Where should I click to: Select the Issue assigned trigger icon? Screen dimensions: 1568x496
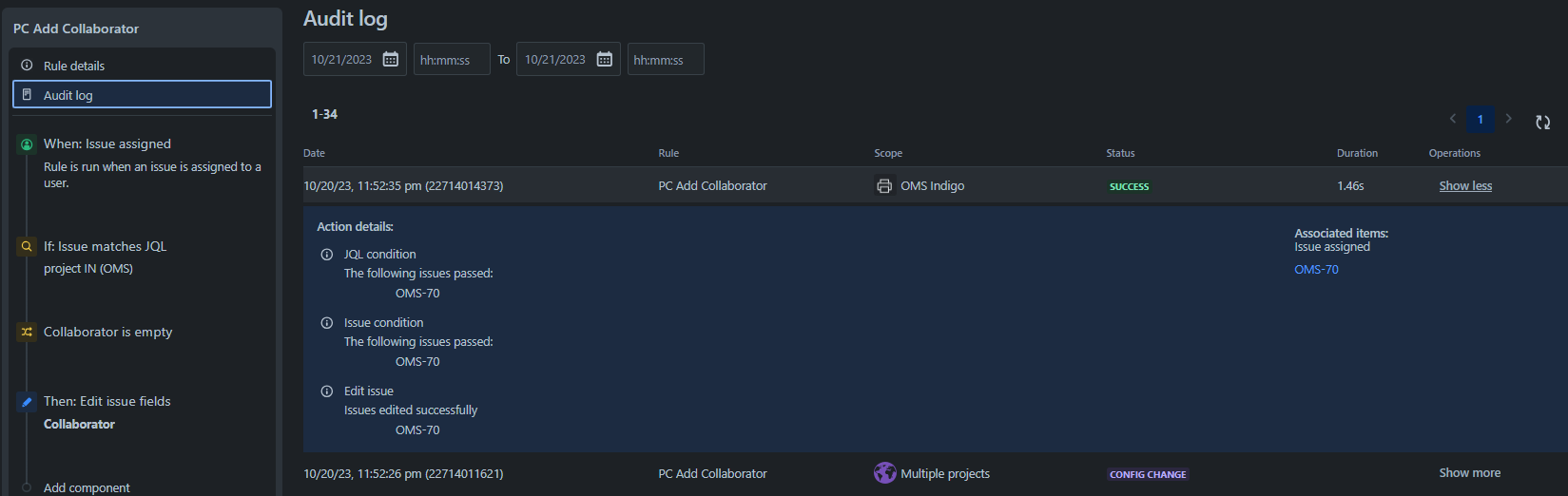pos(27,144)
